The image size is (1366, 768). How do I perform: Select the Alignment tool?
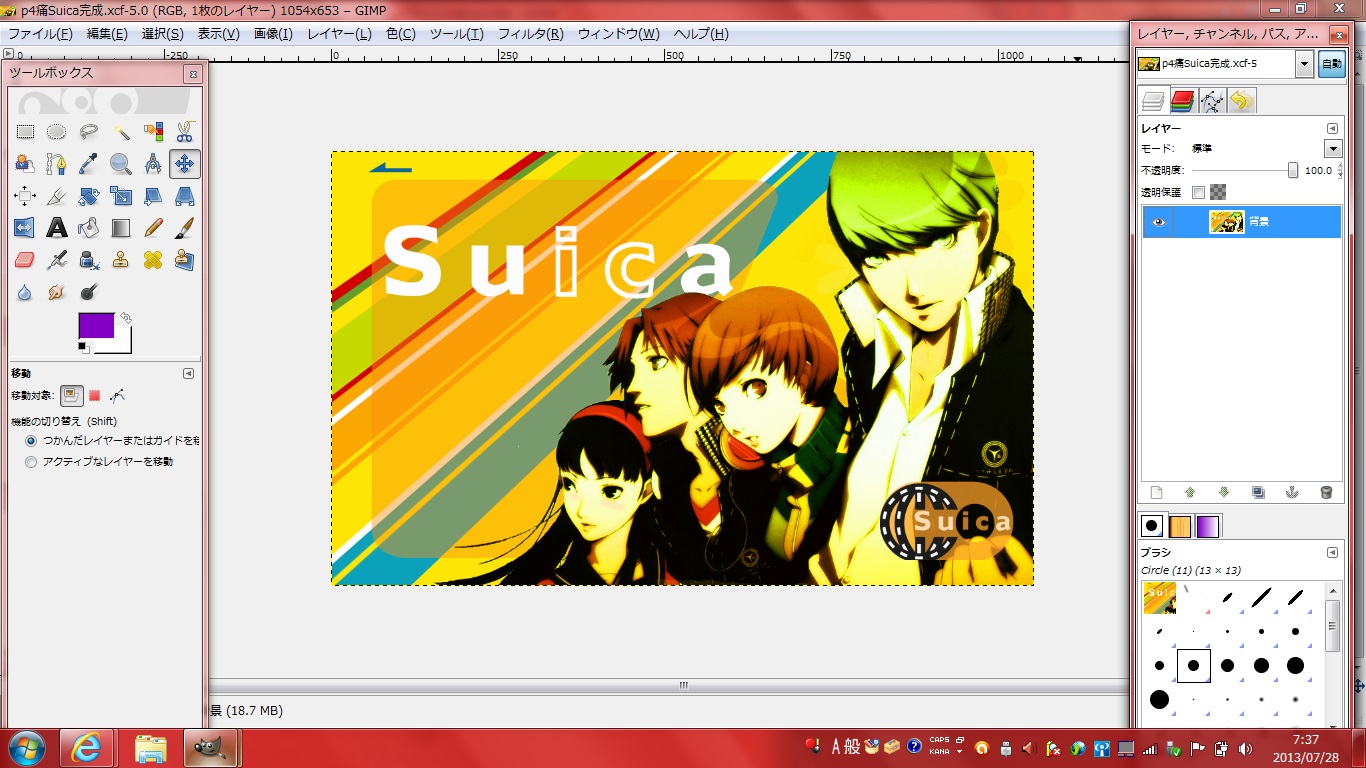click(25, 196)
